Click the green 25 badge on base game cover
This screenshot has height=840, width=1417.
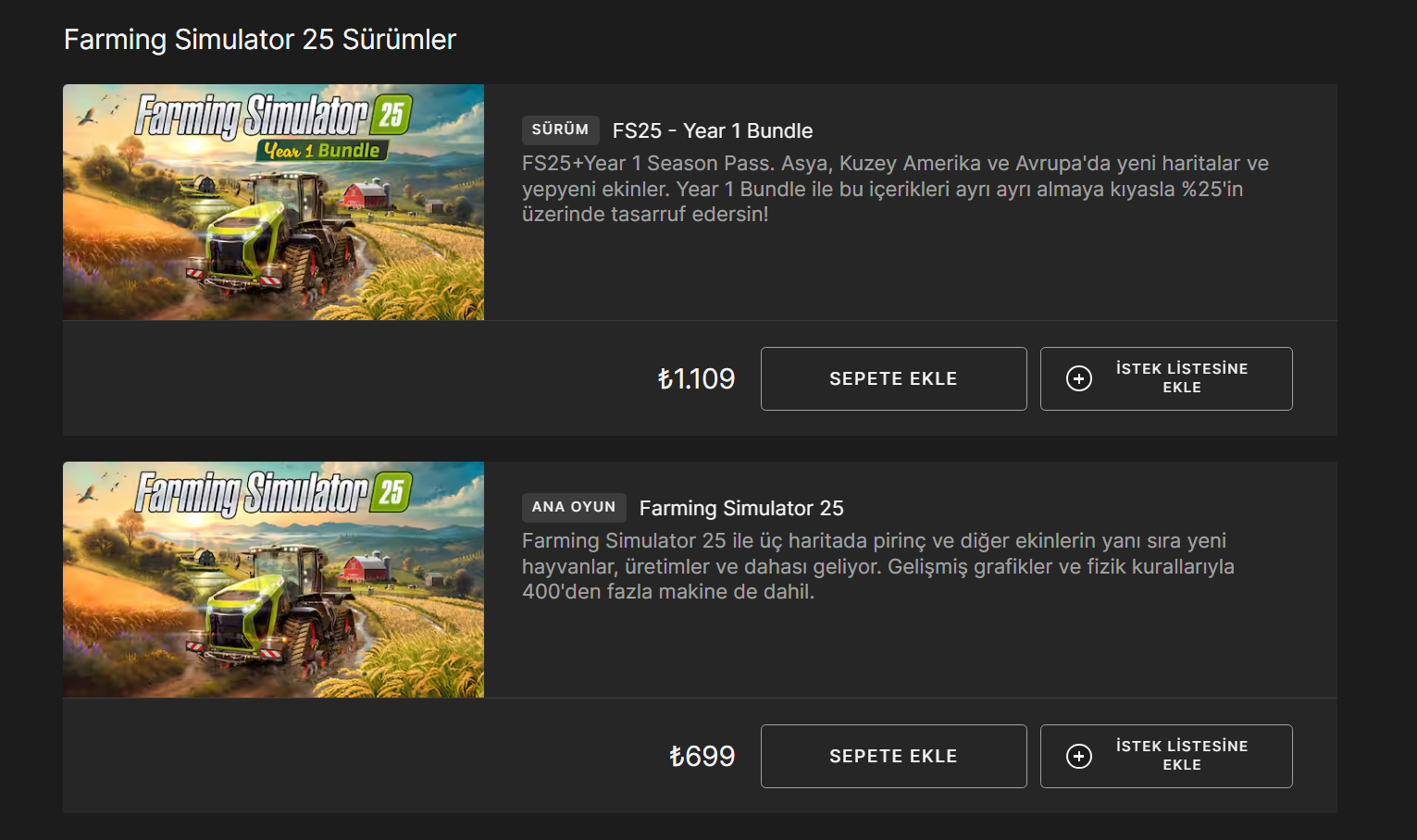point(392,492)
